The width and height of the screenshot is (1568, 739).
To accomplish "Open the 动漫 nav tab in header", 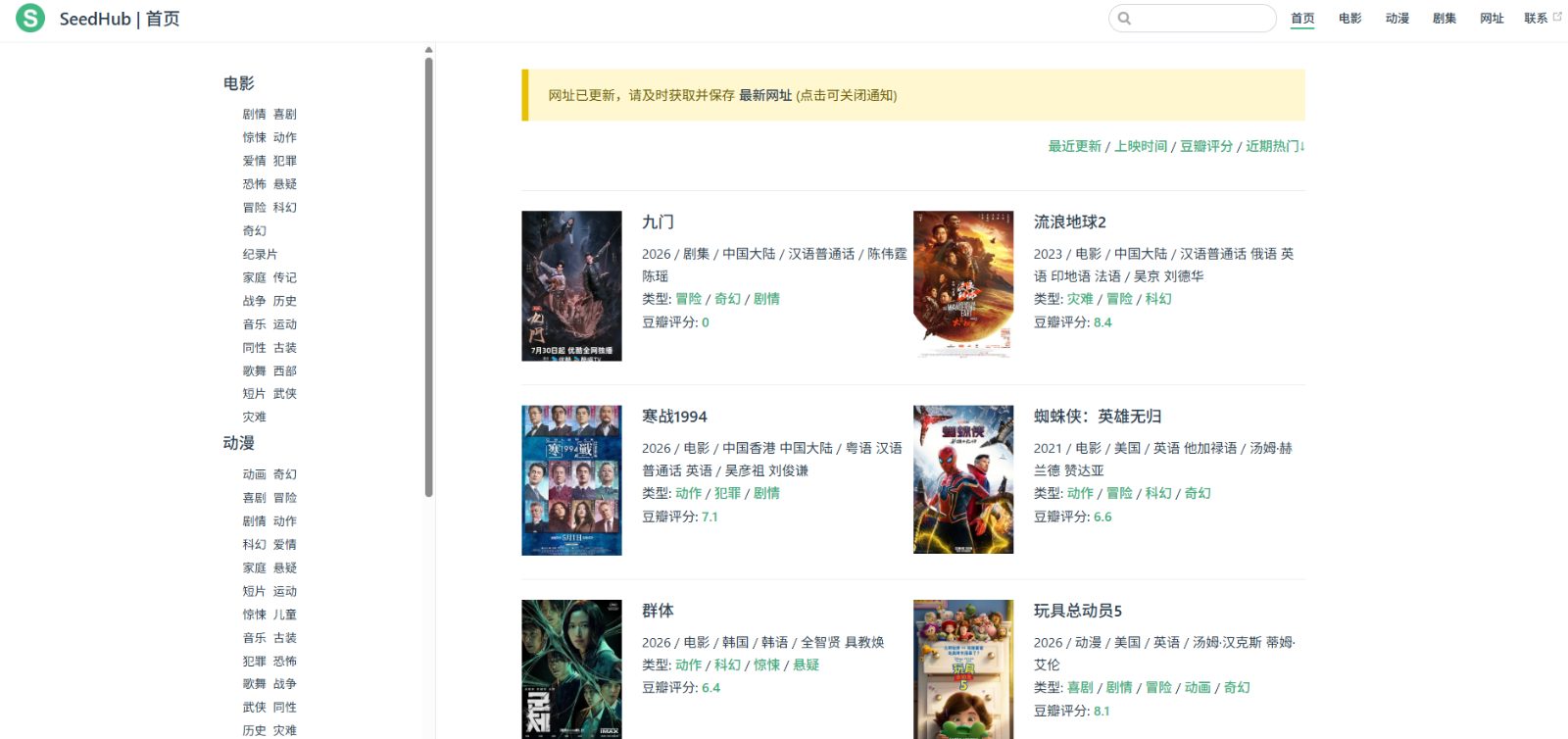I will (1397, 19).
